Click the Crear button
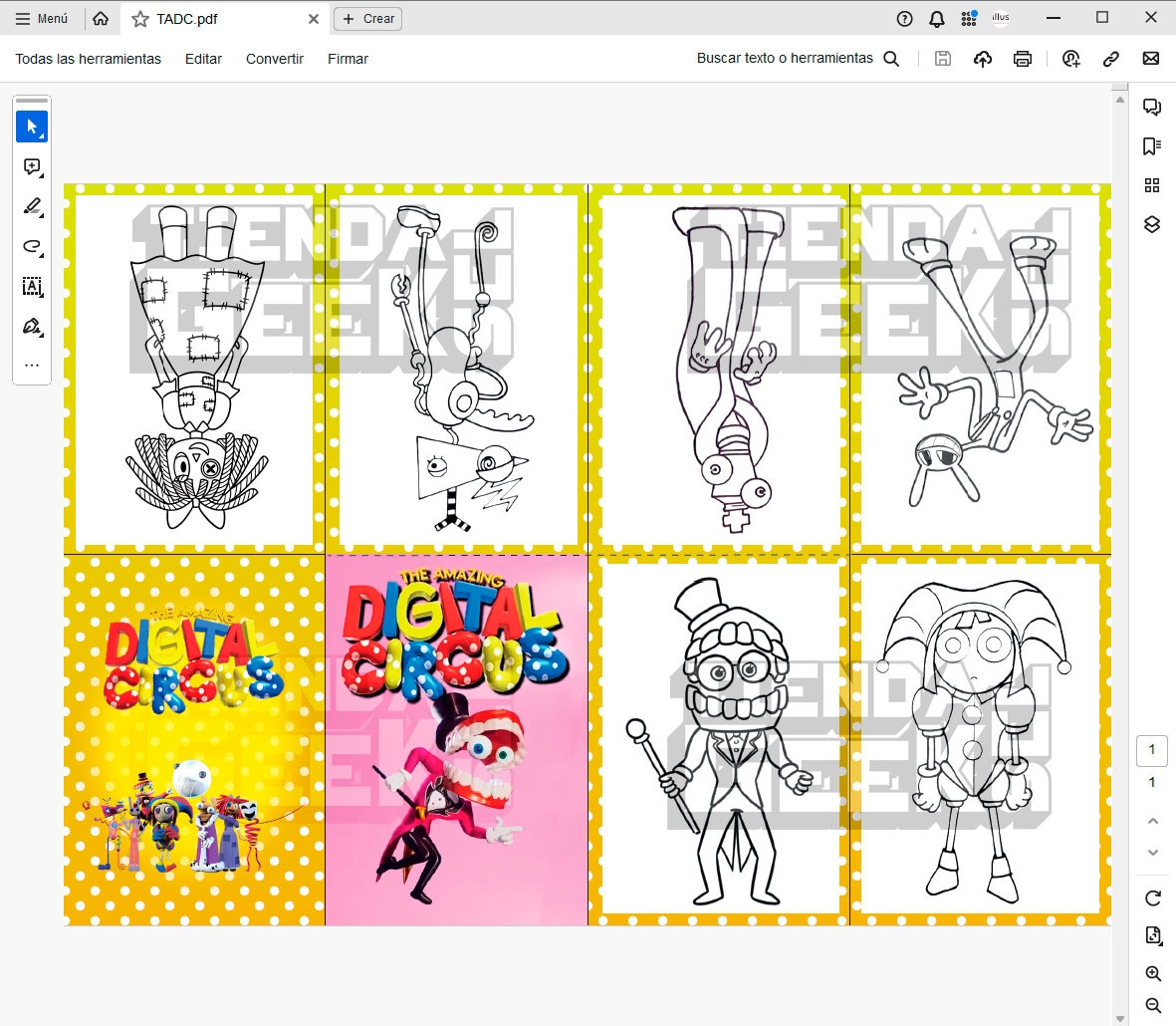Viewport: 1176px width, 1026px height. [367, 18]
